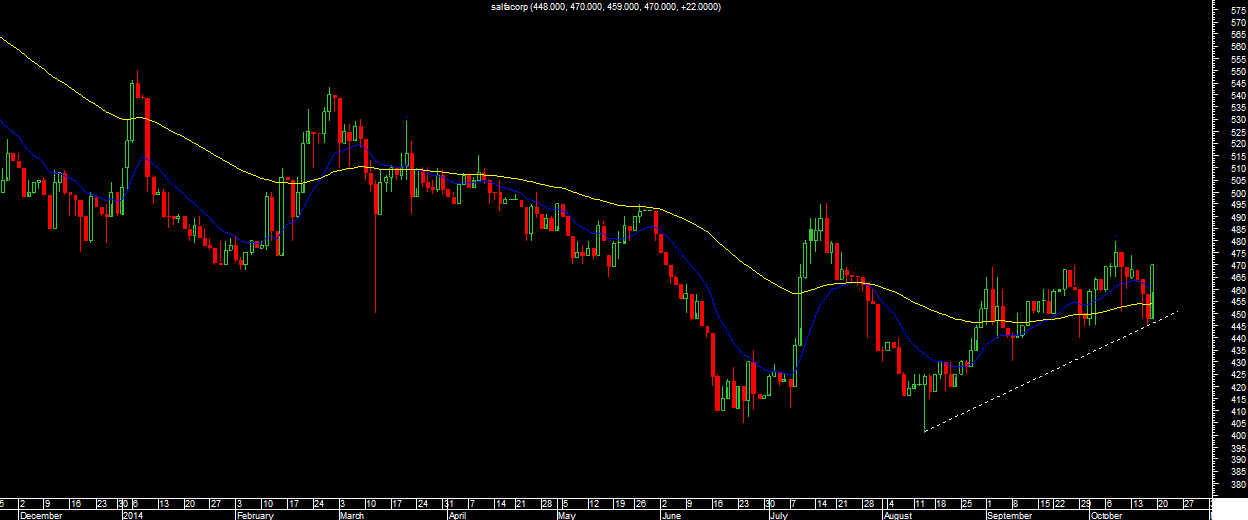This screenshot has width=1248, height=520.
Task: Select the 400 price axis label
Action: click(1239, 435)
